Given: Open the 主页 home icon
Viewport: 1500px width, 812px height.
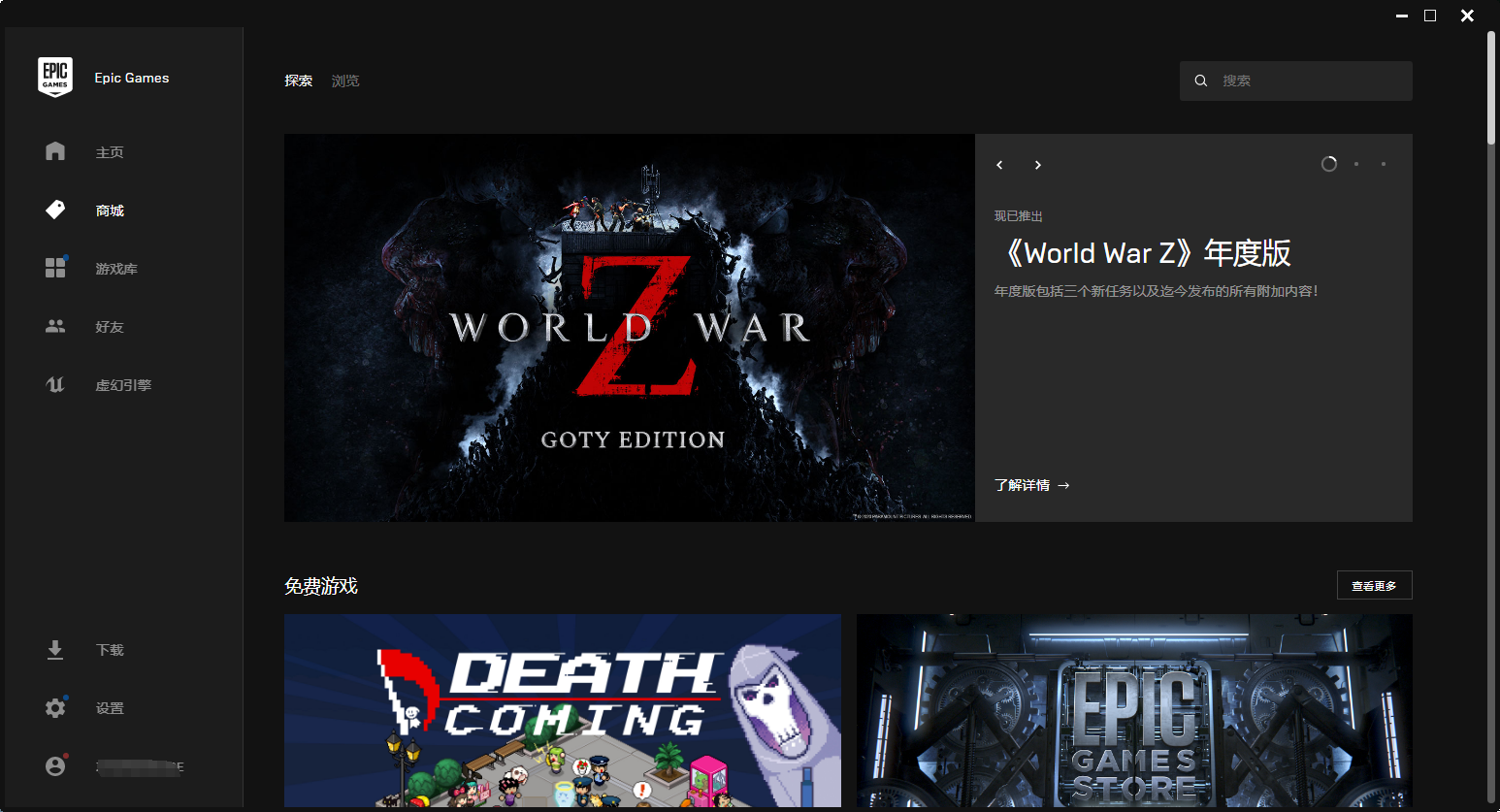Looking at the screenshot, I should (x=55, y=151).
